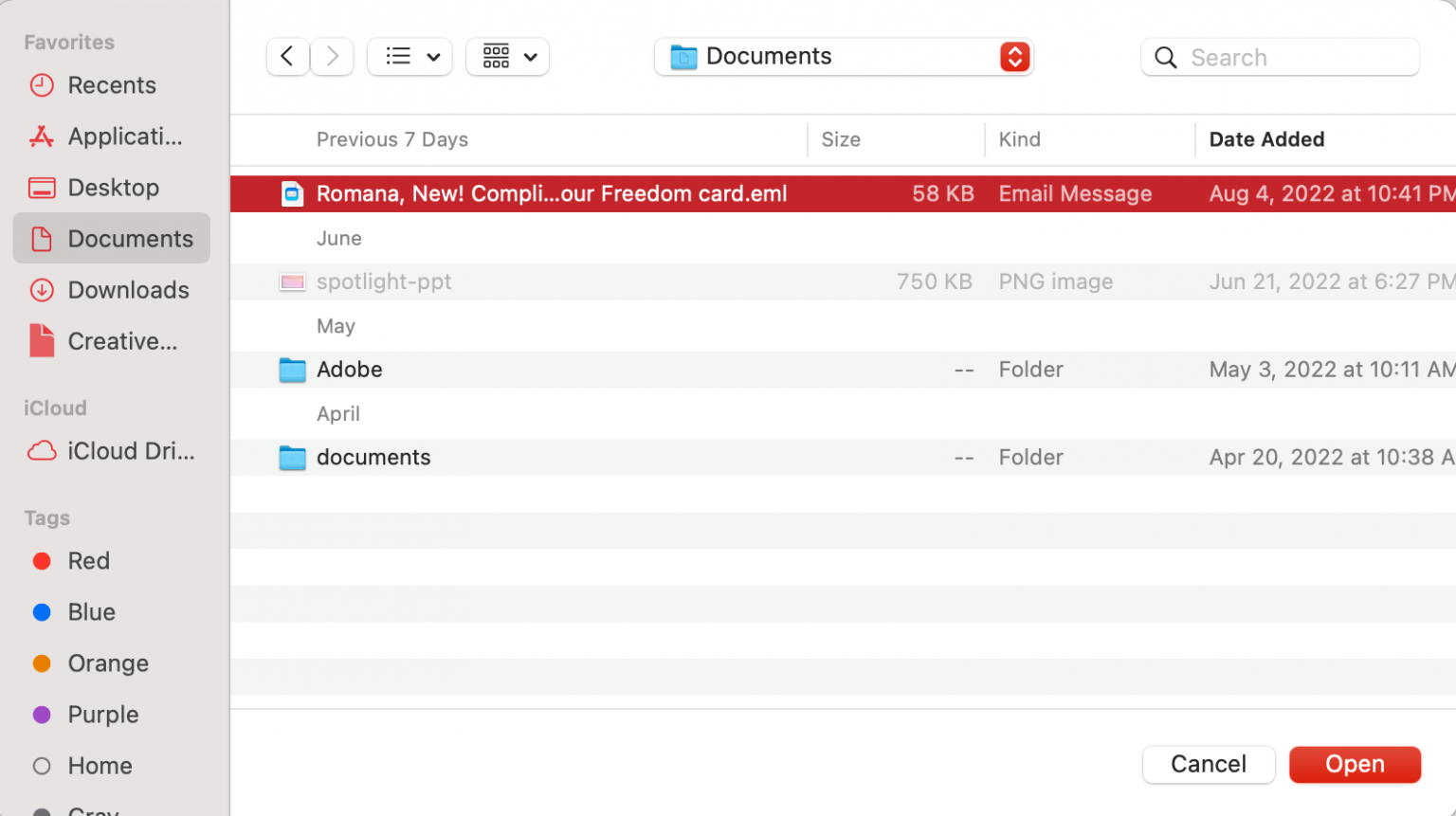Open the Adobe folder
The width and height of the screenshot is (1456, 816).
point(349,370)
